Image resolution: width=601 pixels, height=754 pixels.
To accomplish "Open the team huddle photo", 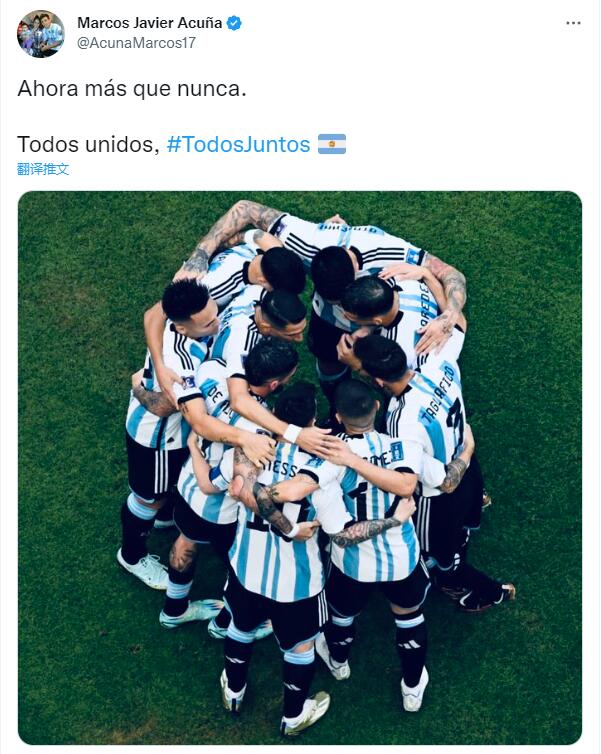I will [x=300, y=468].
